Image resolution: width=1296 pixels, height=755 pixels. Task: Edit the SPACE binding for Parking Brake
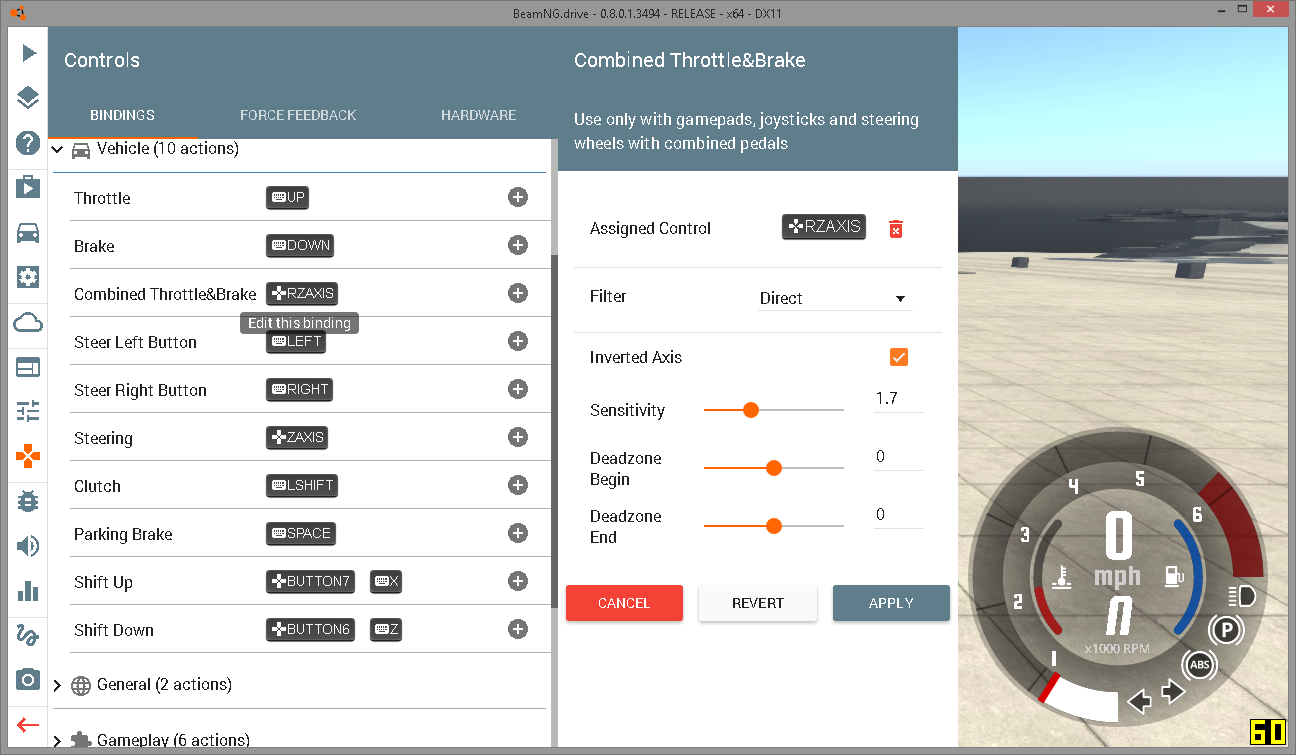[301, 534]
